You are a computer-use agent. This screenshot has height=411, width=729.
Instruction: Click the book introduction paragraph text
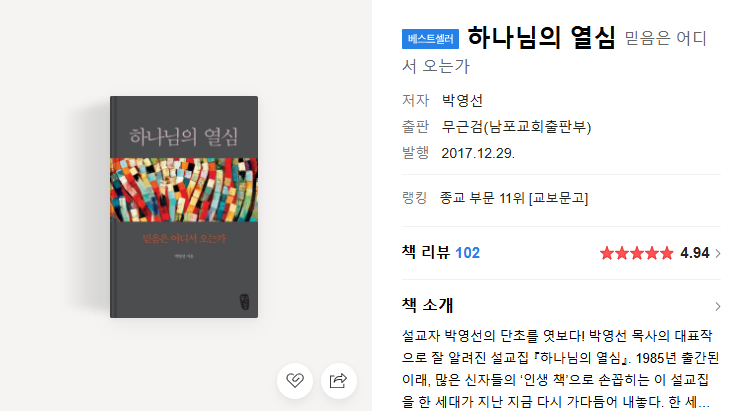560,368
